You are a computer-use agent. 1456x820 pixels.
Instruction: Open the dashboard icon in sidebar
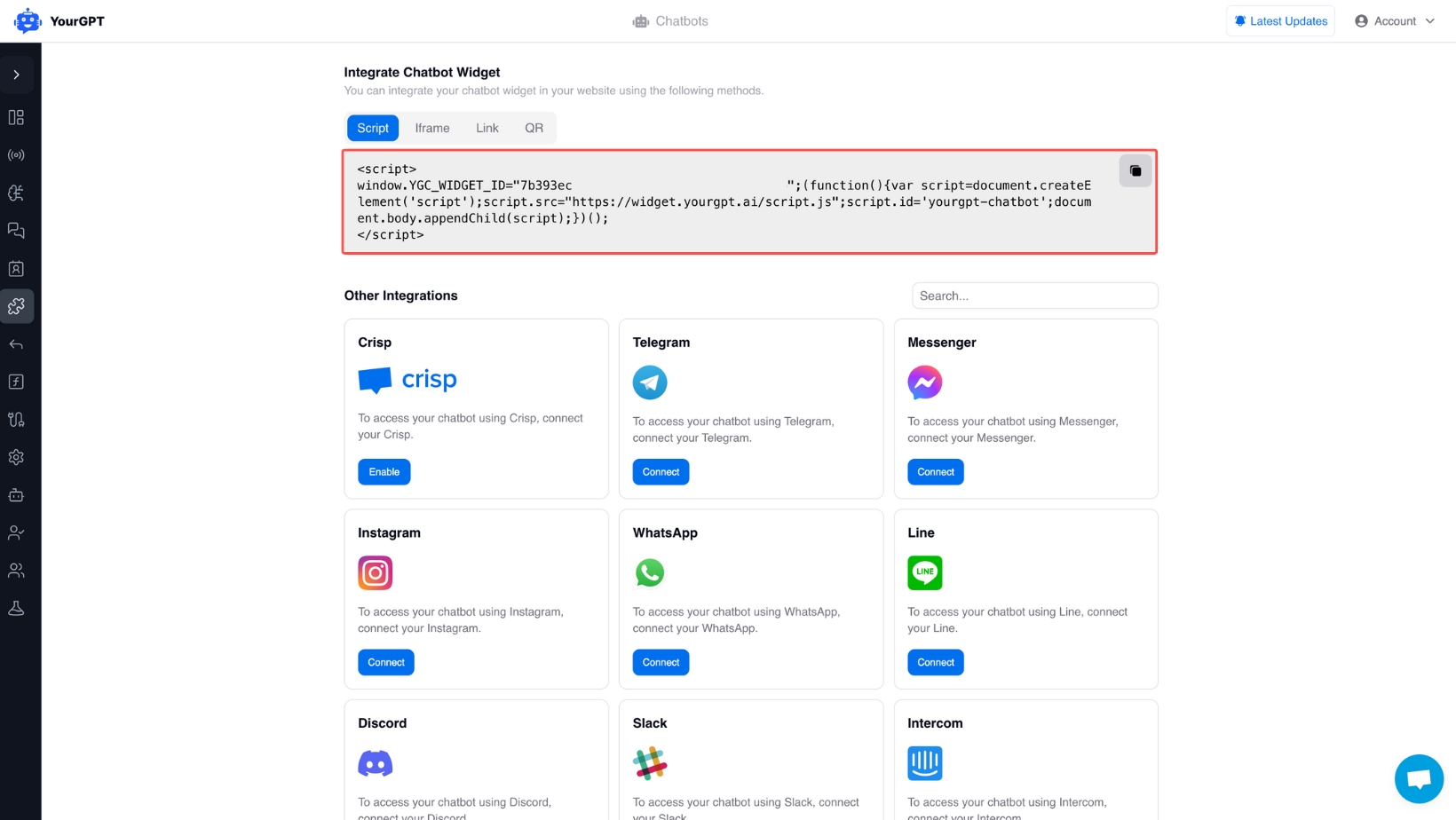coord(16,116)
